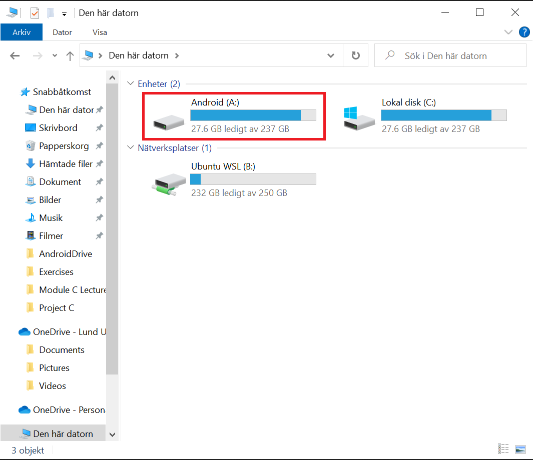Open the AndroidDrive folder in sidebar
Image resolution: width=533 pixels, height=460 pixels.
coord(59,254)
